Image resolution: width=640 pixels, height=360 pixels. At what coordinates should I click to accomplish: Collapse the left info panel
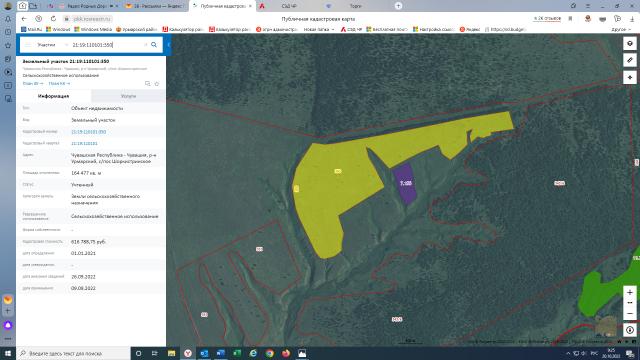[x=168, y=44]
